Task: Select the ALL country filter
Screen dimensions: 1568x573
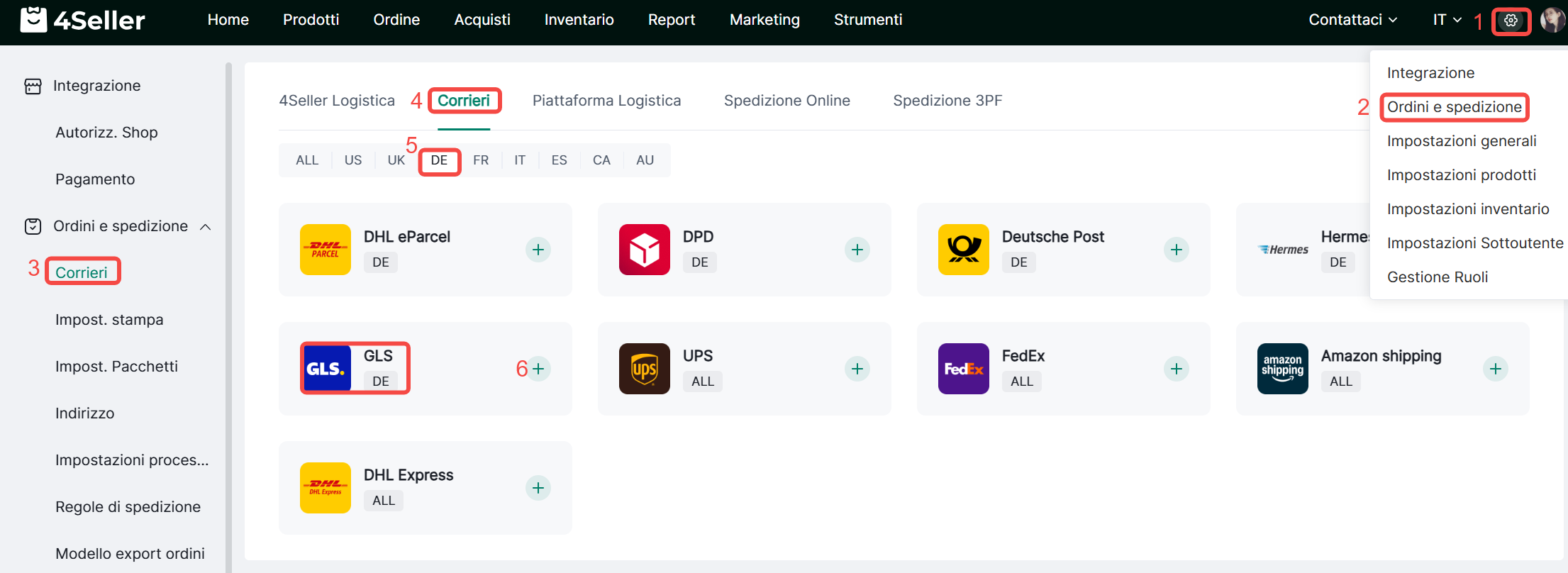Action: pyautogui.click(x=307, y=160)
